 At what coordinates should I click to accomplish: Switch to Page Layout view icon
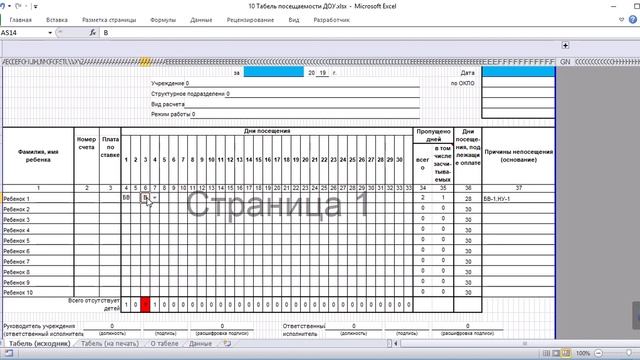556,353
